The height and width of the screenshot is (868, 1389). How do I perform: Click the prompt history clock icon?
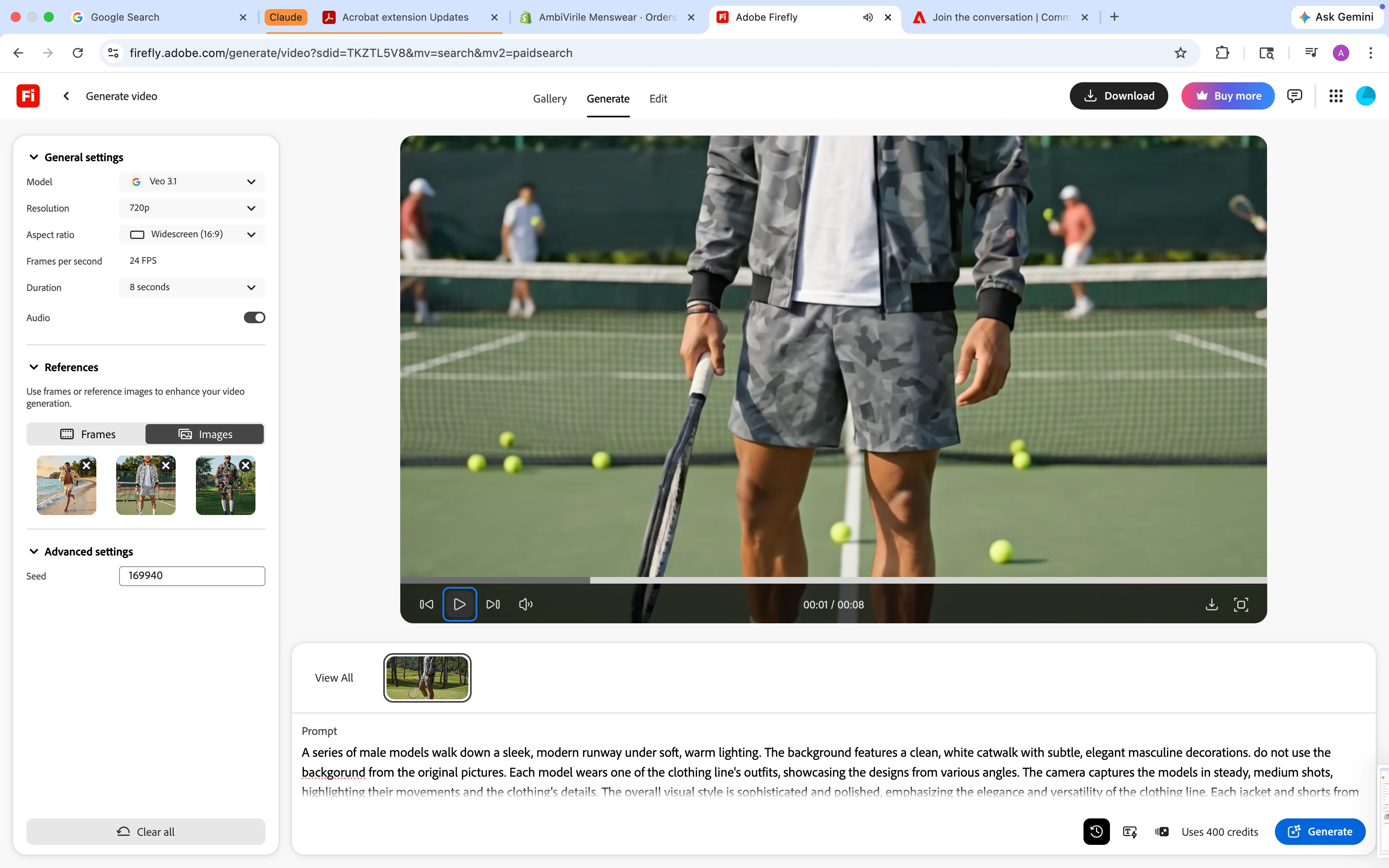pos(1096,831)
